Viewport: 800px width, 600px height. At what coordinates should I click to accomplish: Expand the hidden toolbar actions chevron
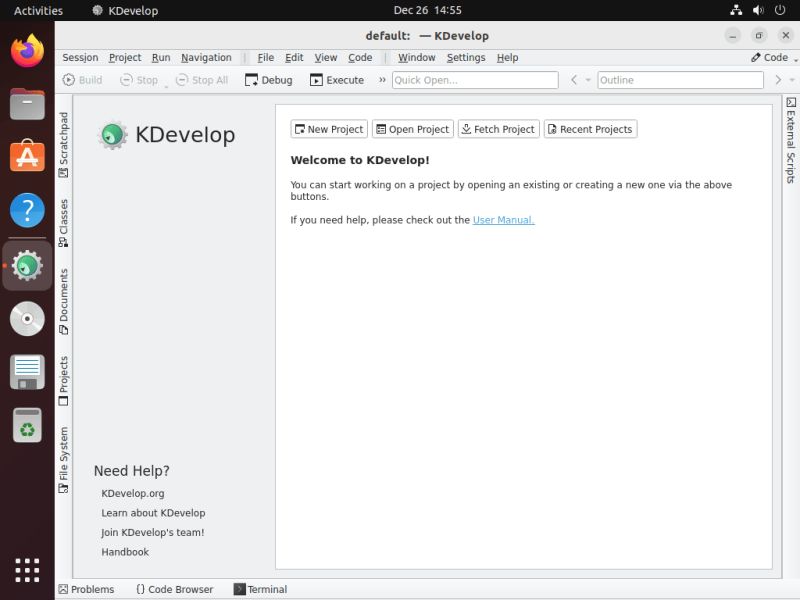click(383, 80)
